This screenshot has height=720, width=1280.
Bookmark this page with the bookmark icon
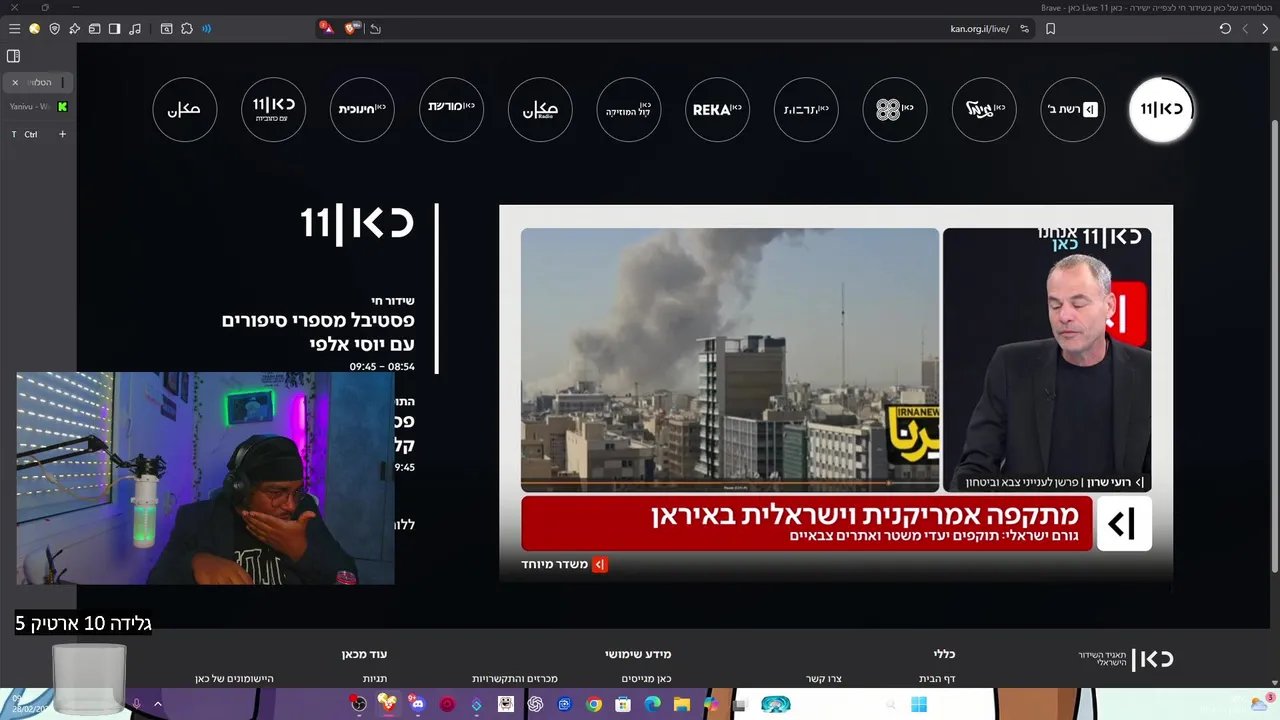(1050, 29)
